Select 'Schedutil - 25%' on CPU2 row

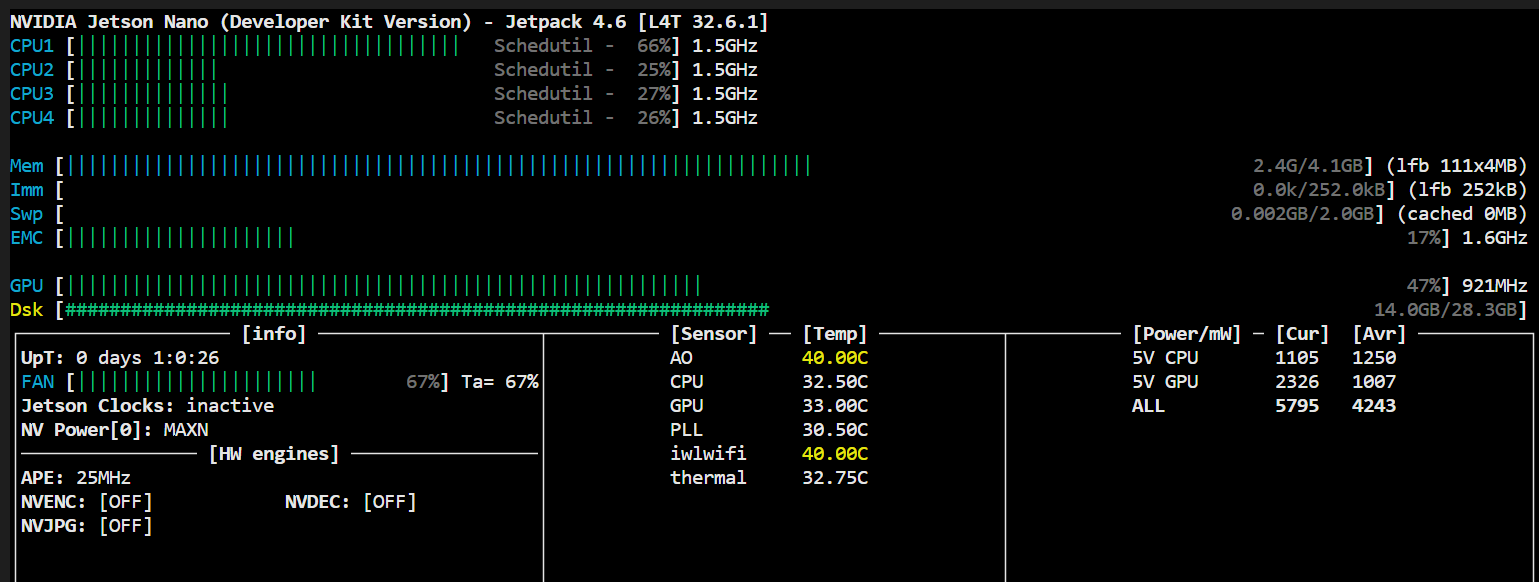(x=583, y=70)
